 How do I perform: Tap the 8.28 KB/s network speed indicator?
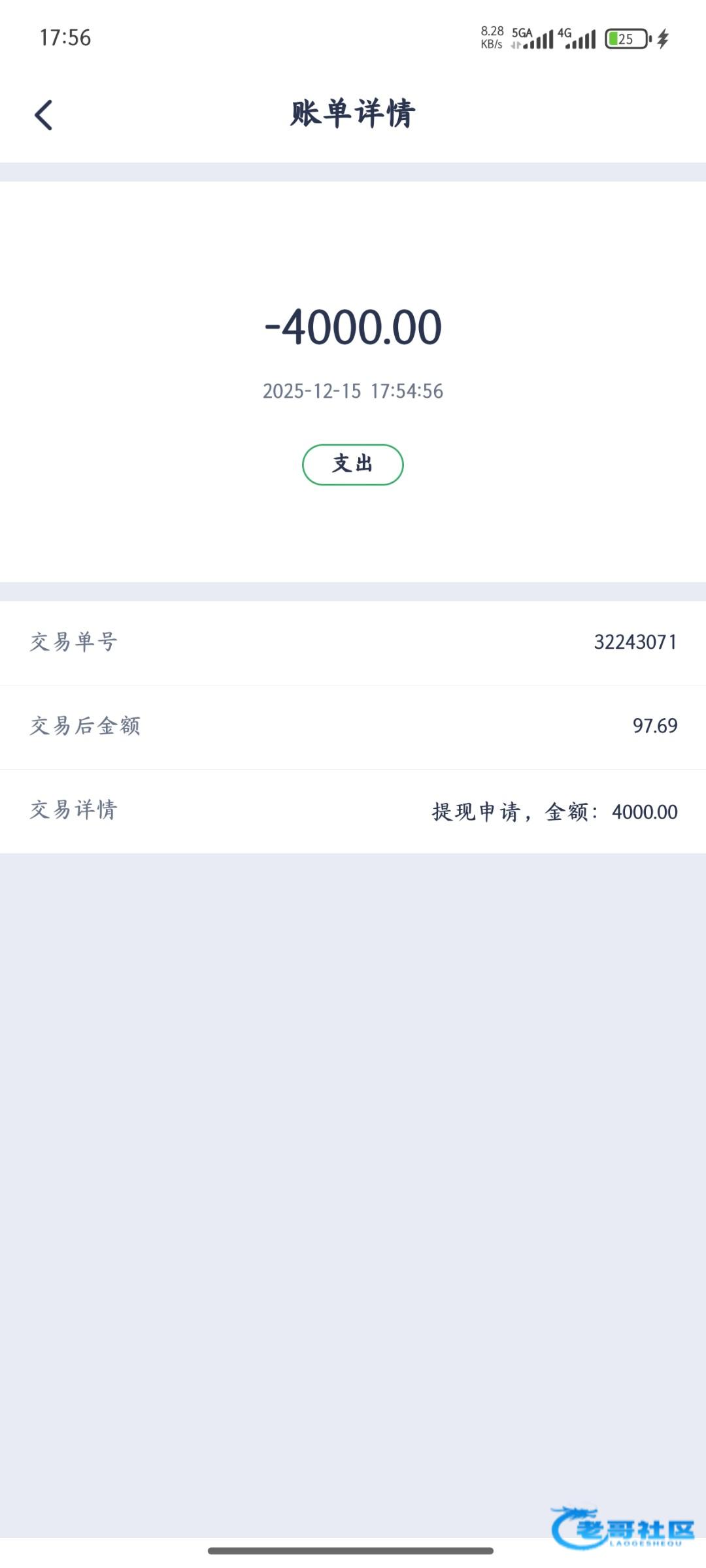click(x=492, y=38)
